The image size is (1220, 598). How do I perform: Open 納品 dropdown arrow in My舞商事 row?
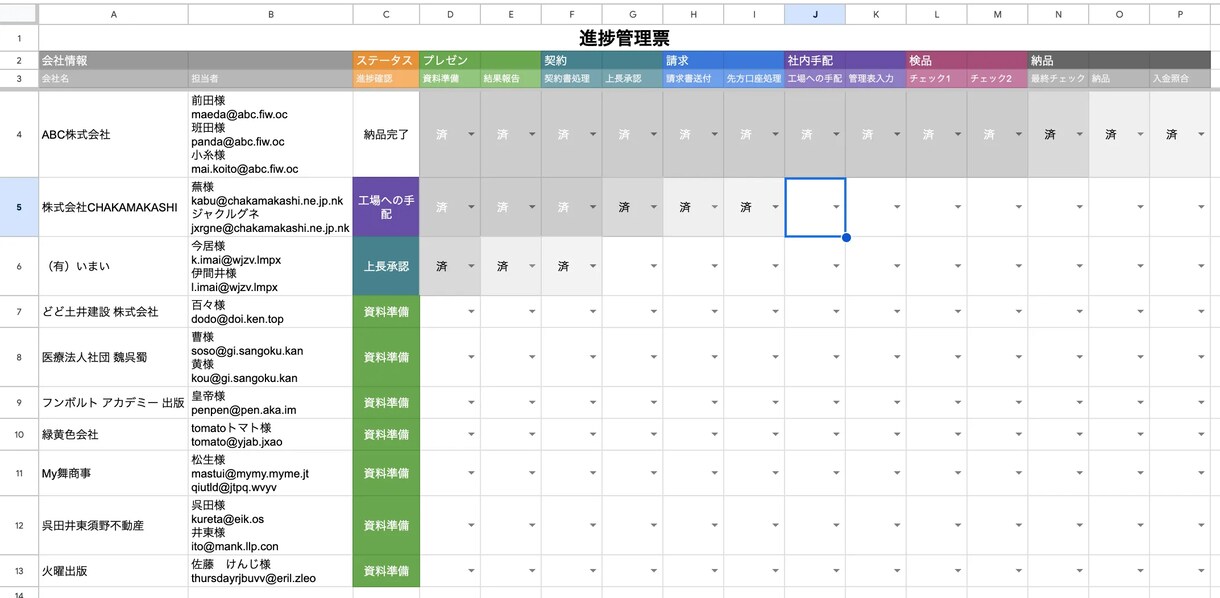[1140, 473]
